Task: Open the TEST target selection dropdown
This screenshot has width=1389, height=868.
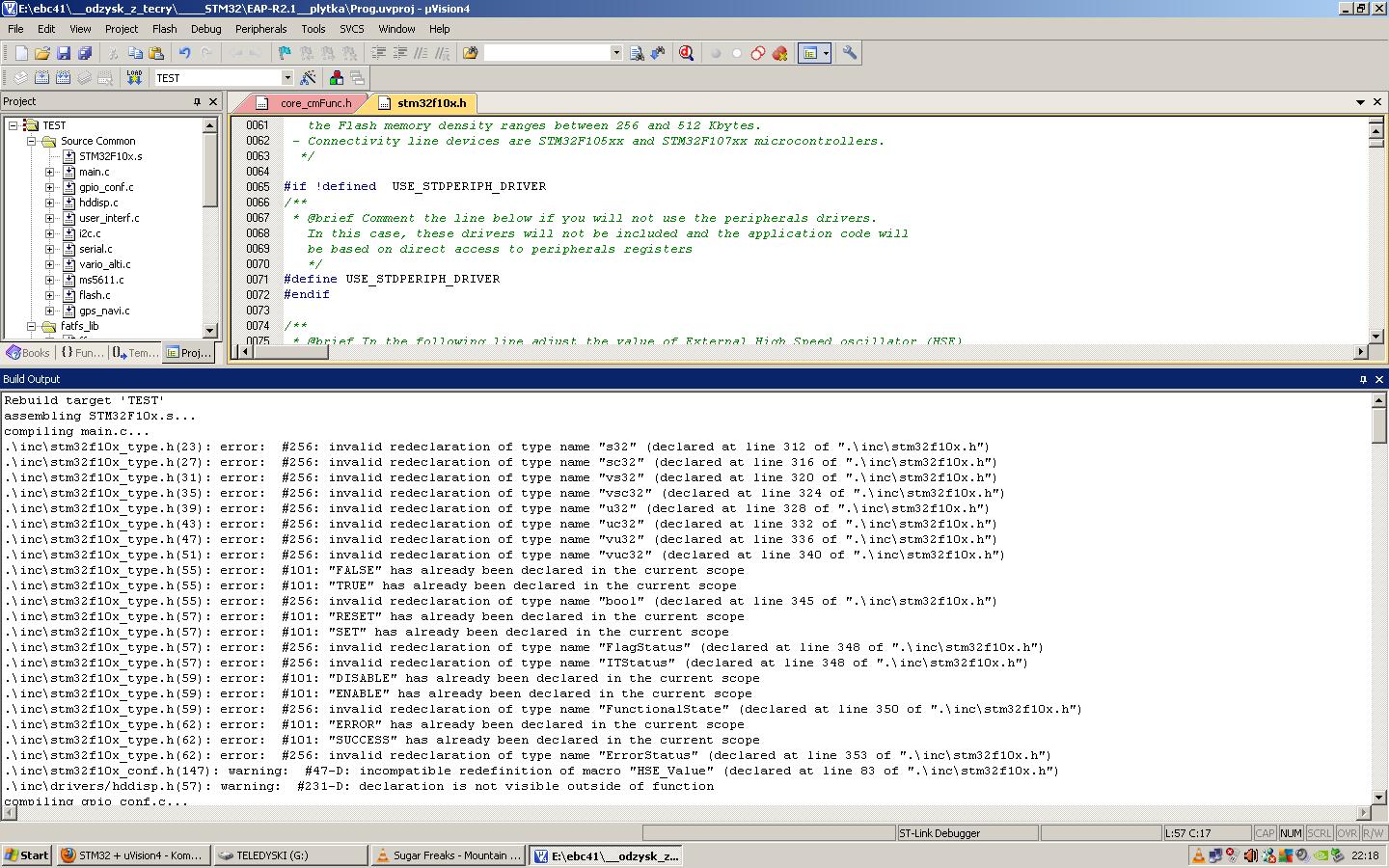Action: [x=286, y=77]
